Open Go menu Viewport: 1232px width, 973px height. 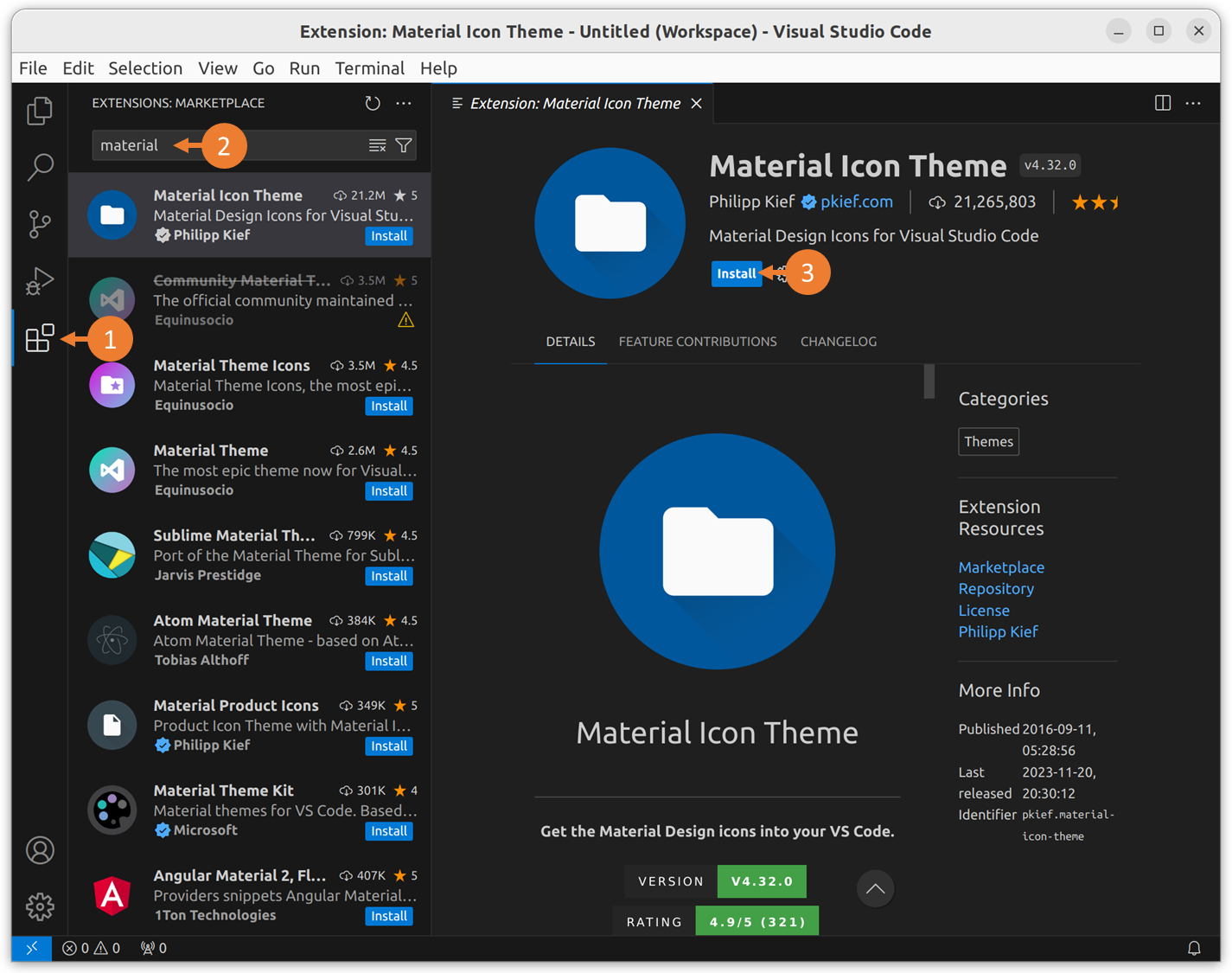pos(263,68)
